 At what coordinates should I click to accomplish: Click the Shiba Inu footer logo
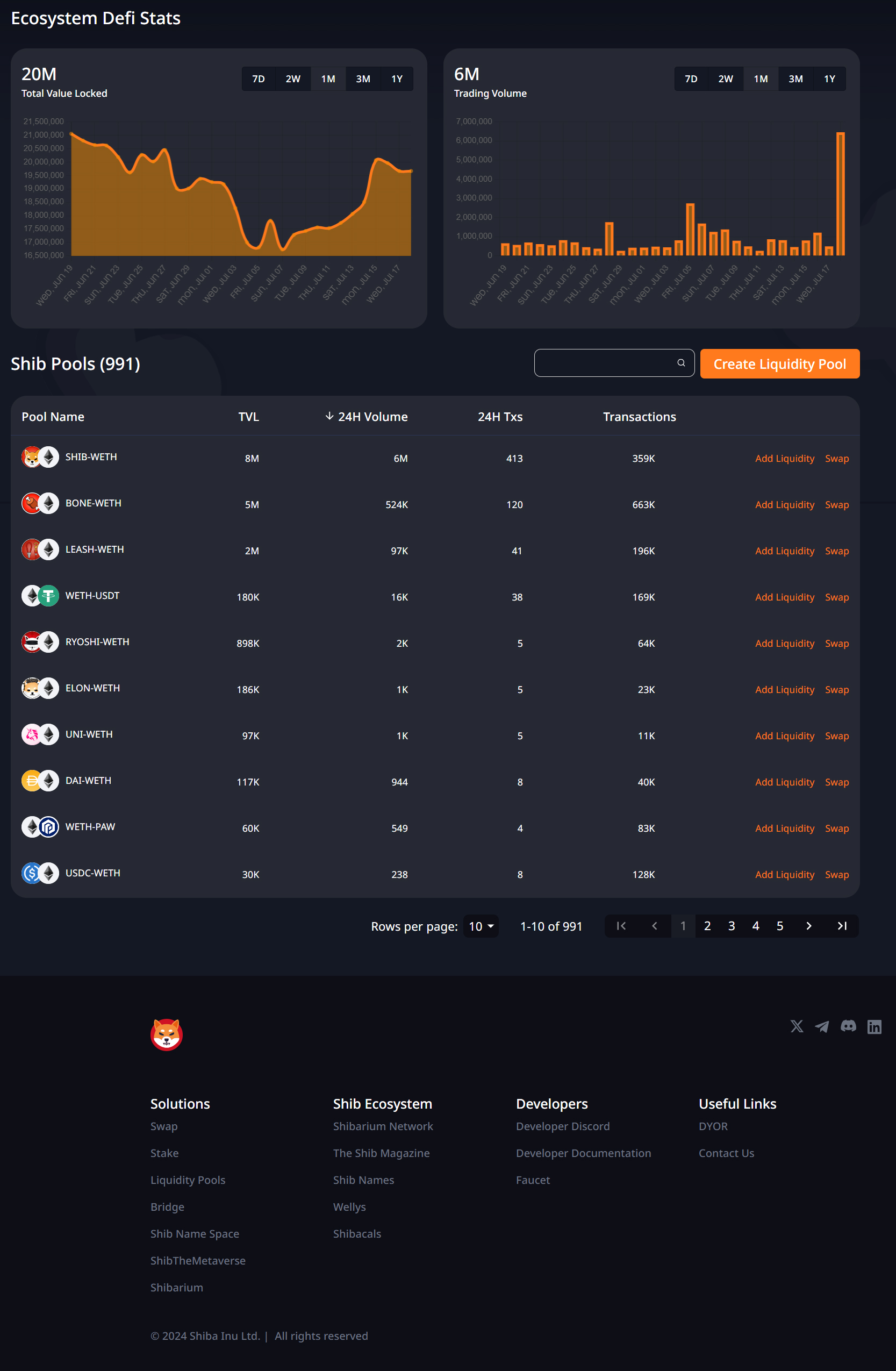pos(167,1034)
